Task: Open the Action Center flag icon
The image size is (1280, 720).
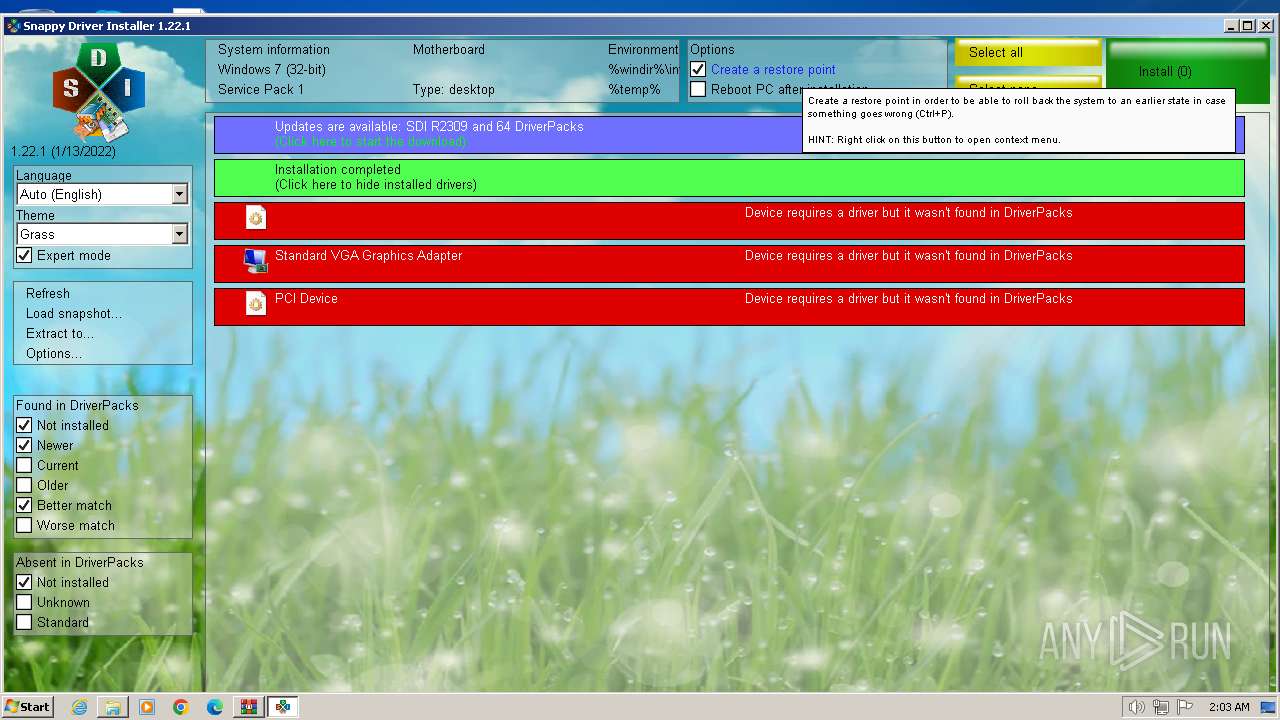Action: [1185, 707]
